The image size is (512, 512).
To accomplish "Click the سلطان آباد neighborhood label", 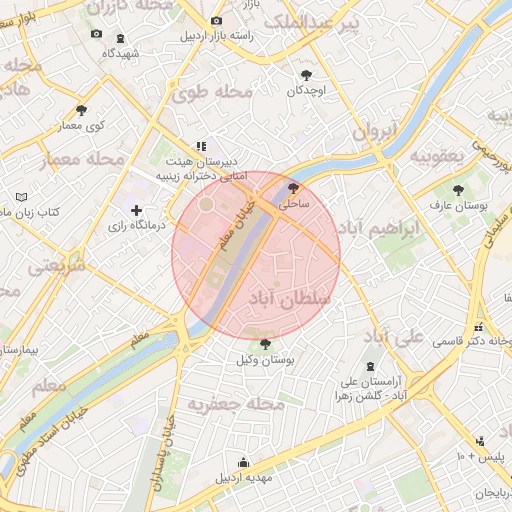I will [290, 299].
